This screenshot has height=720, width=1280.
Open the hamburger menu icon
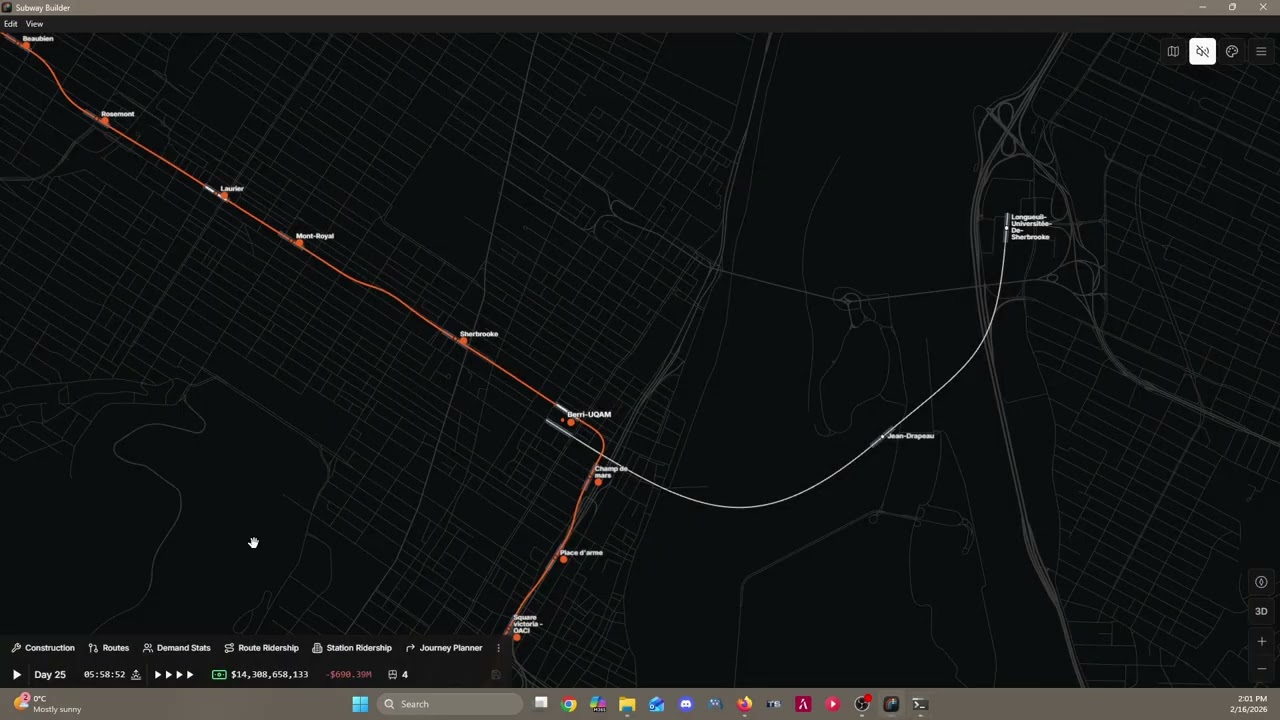click(1261, 52)
